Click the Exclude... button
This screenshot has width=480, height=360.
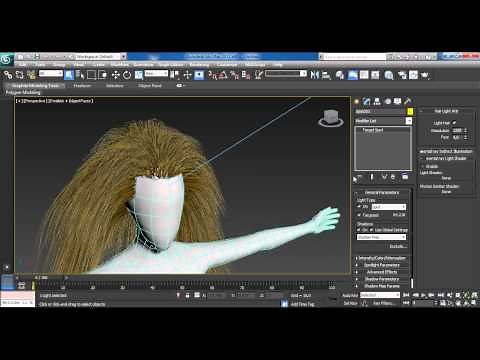(398, 246)
